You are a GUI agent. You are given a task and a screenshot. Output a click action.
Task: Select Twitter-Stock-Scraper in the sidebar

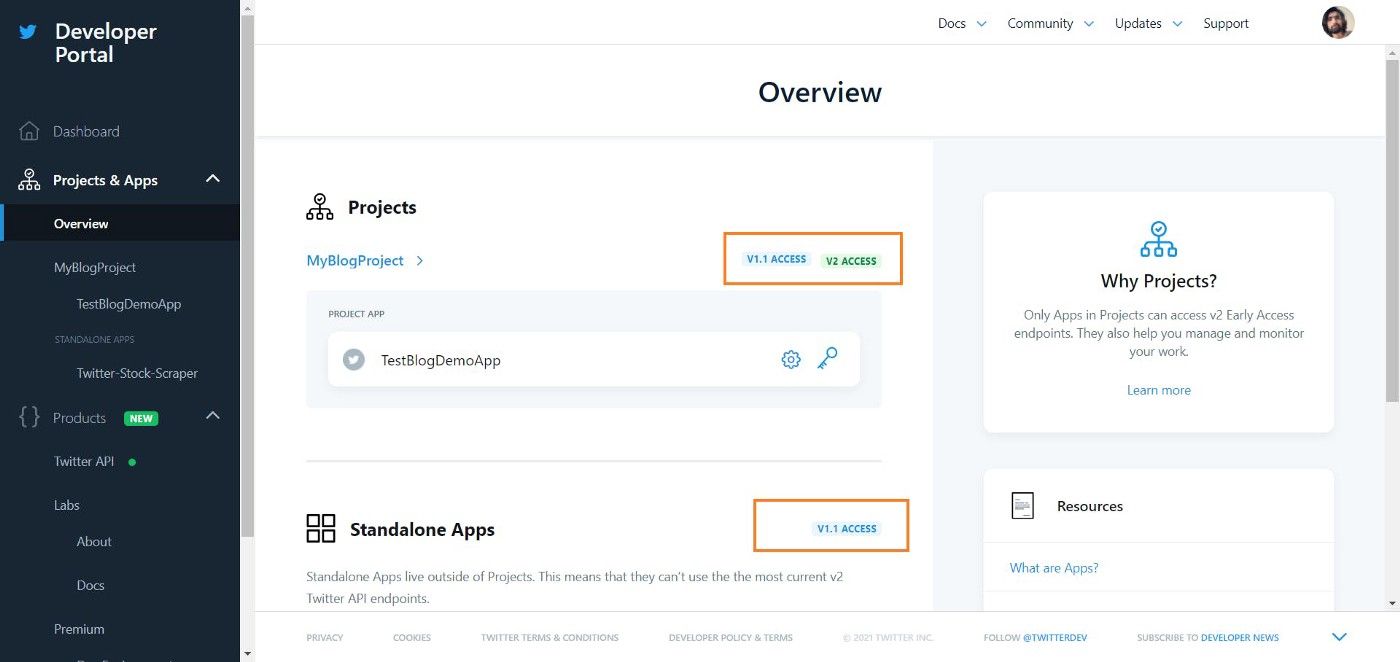tap(137, 373)
